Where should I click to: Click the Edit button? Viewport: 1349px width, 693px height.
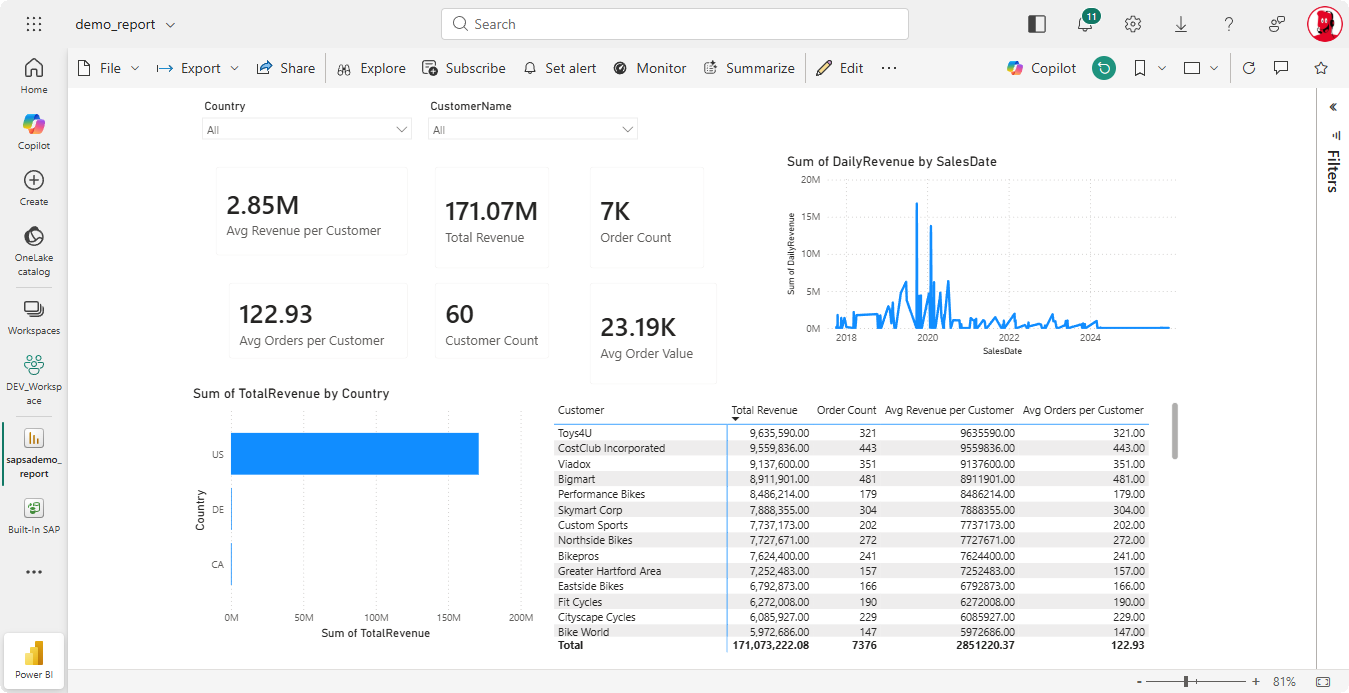coord(840,68)
